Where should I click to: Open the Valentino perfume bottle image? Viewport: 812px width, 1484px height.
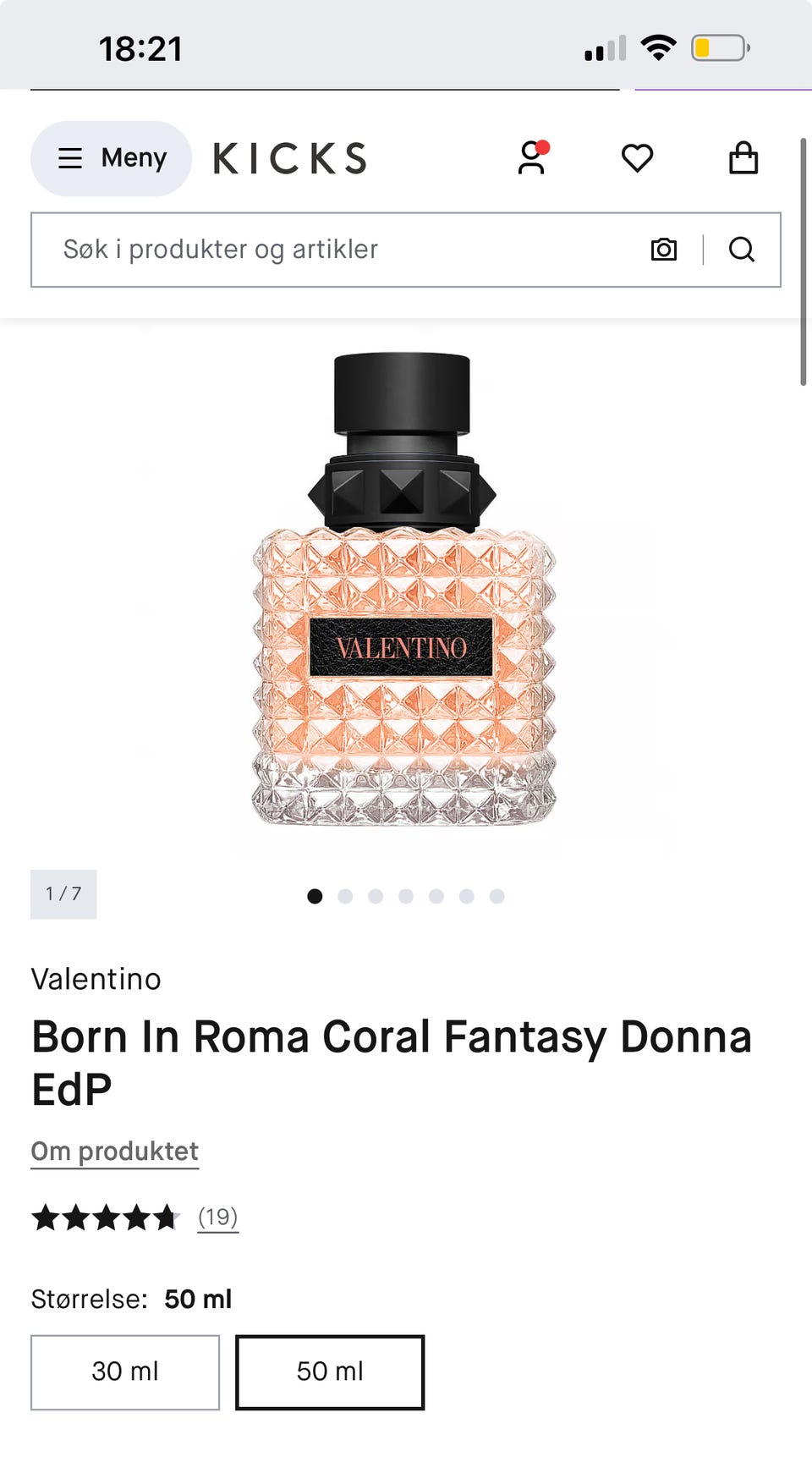pyautogui.click(x=404, y=589)
